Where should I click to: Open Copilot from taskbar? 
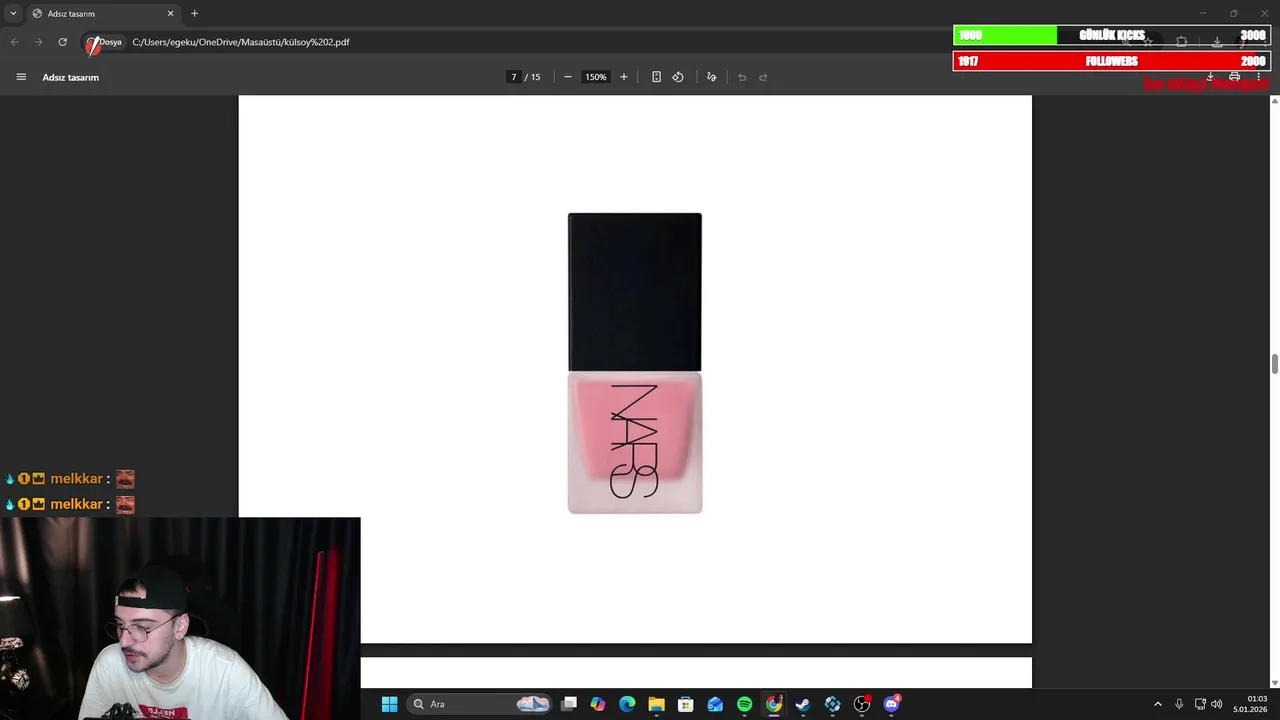(598, 704)
